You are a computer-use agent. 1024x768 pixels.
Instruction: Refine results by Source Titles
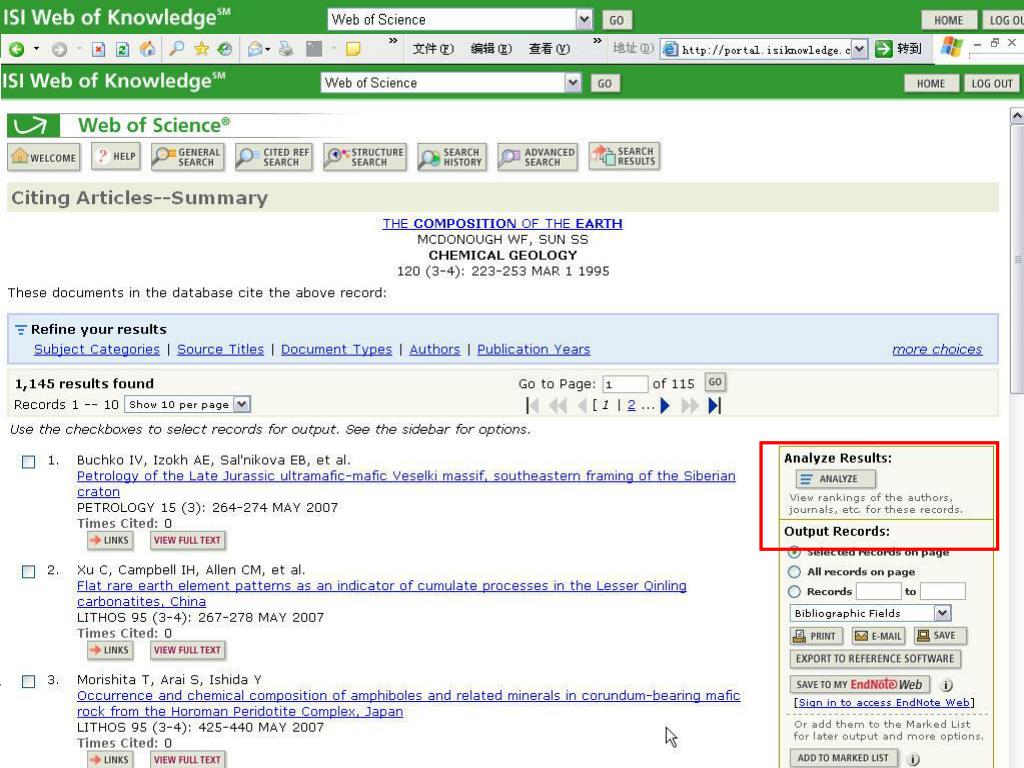[221, 349]
